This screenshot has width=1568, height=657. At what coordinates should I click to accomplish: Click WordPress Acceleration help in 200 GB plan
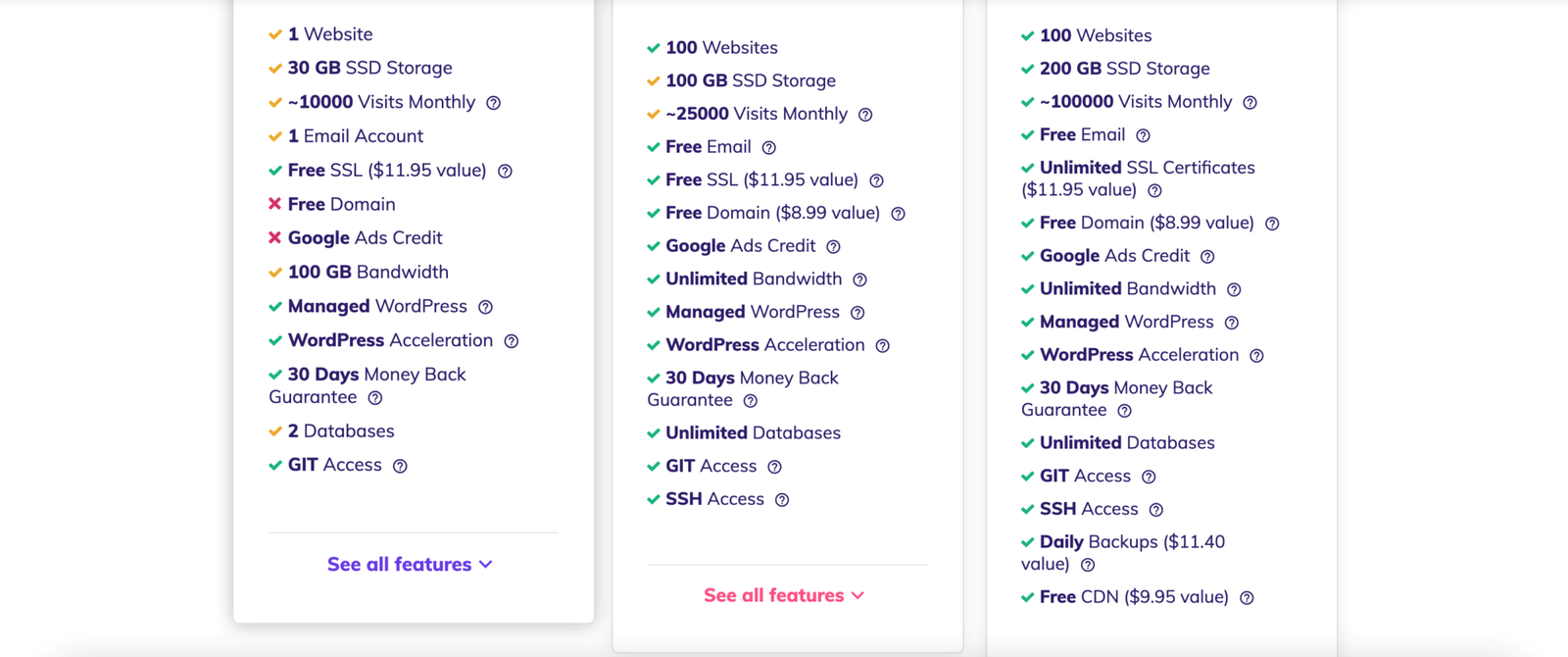tap(1256, 356)
